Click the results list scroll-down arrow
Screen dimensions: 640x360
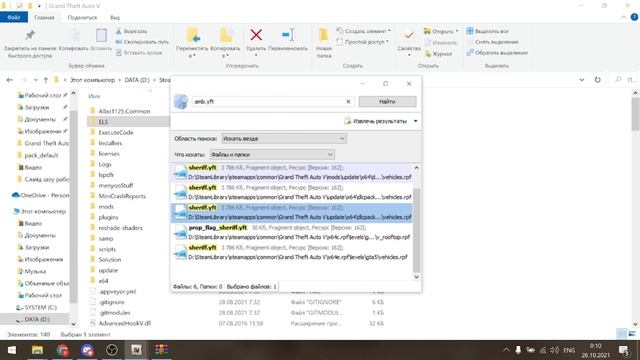416,277
